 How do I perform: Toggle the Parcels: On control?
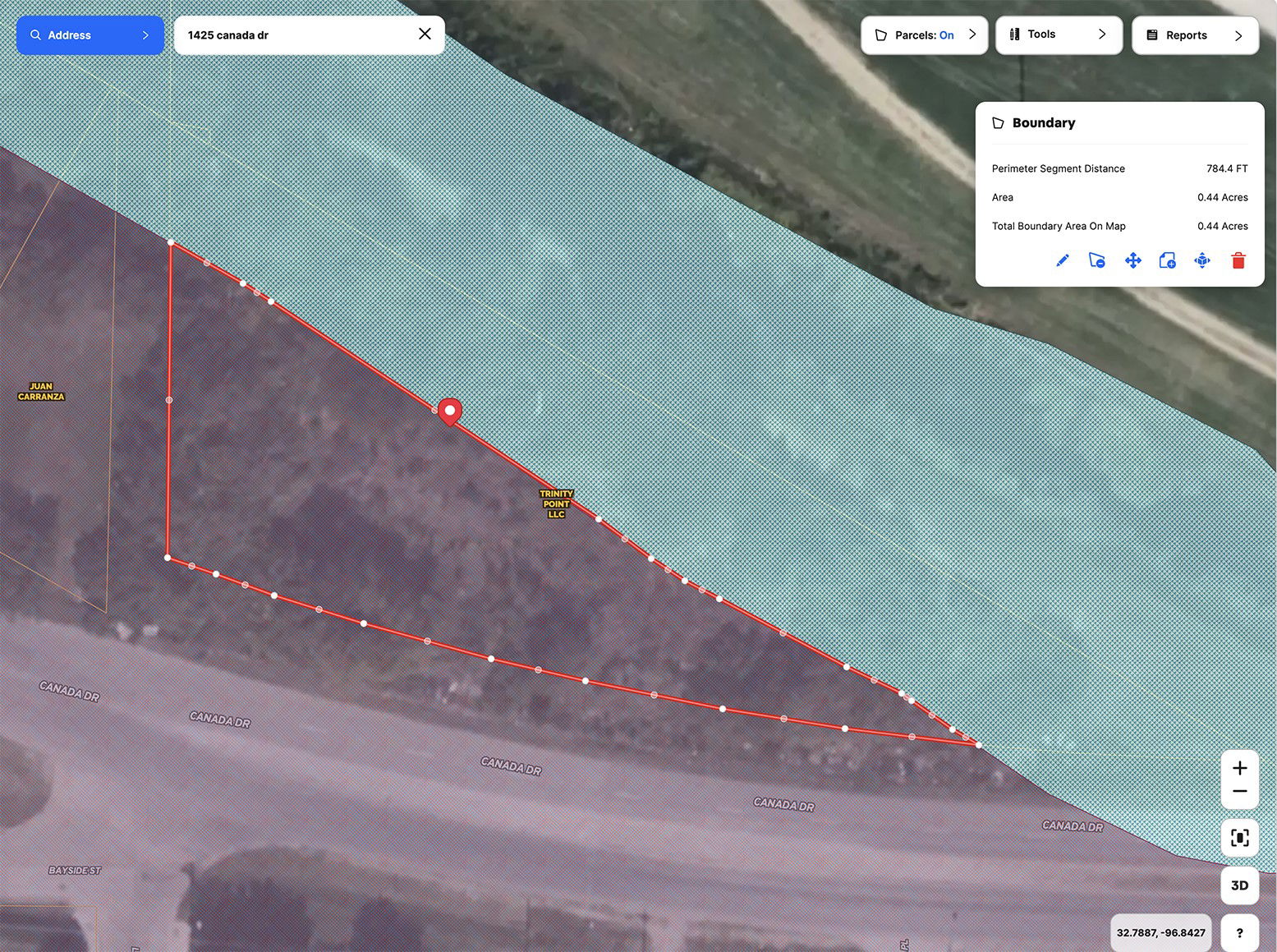[x=924, y=35]
